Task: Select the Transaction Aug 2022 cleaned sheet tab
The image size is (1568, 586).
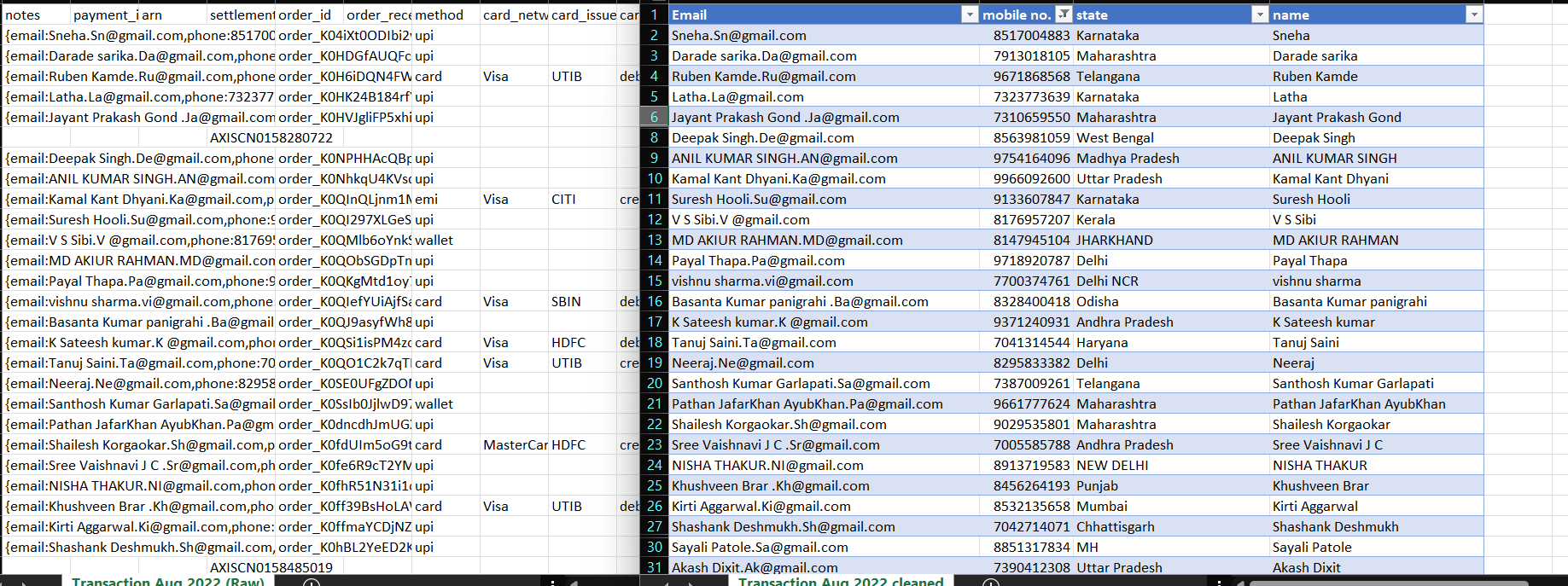Action: pos(840,581)
